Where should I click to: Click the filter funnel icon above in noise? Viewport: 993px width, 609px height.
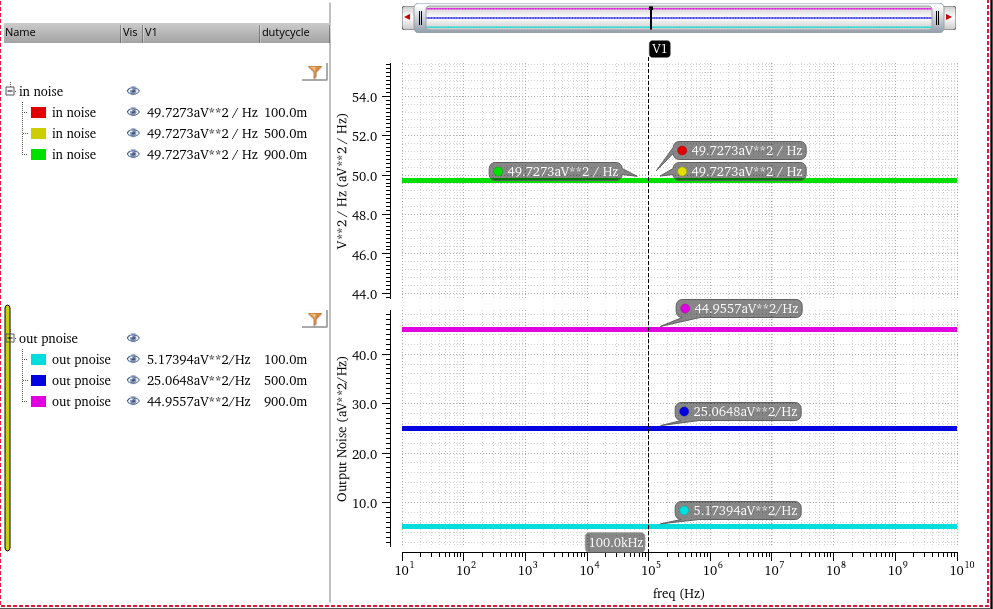[x=315, y=72]
